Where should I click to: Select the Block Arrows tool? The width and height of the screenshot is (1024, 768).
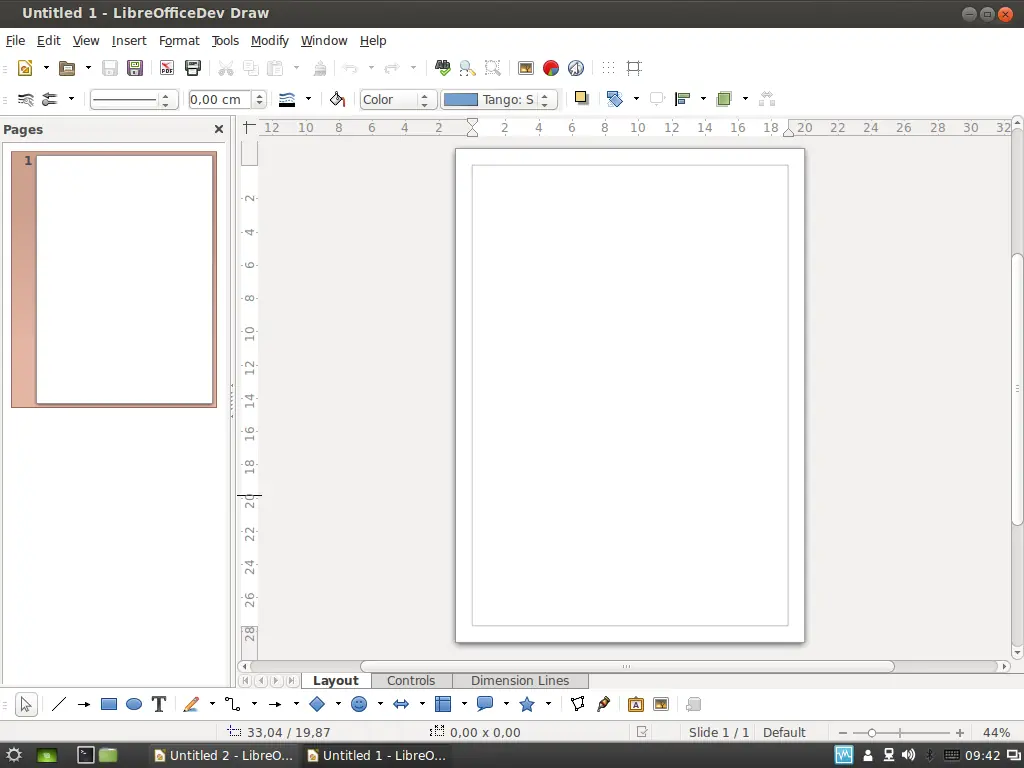(401, 705)
